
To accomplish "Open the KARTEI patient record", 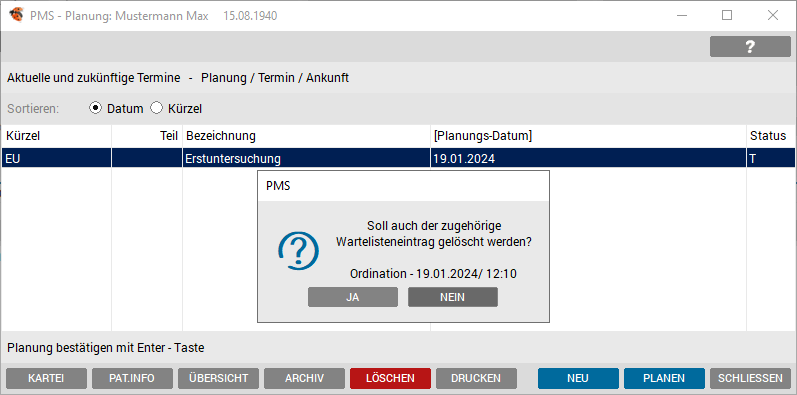I will pyautogui.click(x=46, y=378).
